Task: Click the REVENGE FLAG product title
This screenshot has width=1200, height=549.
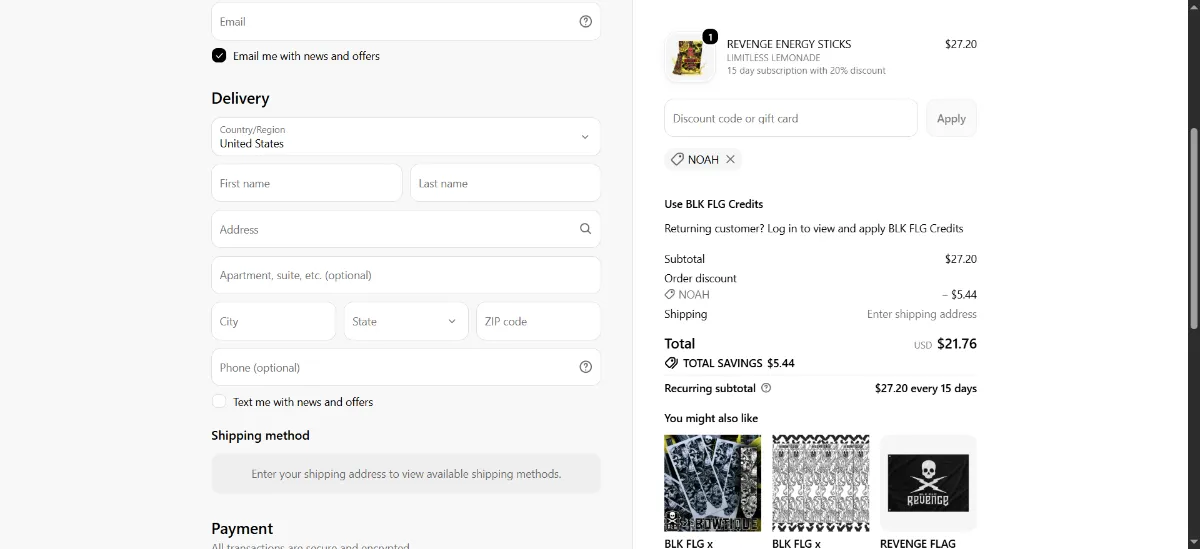Action: pyautogui.click(x=918, y=543)
